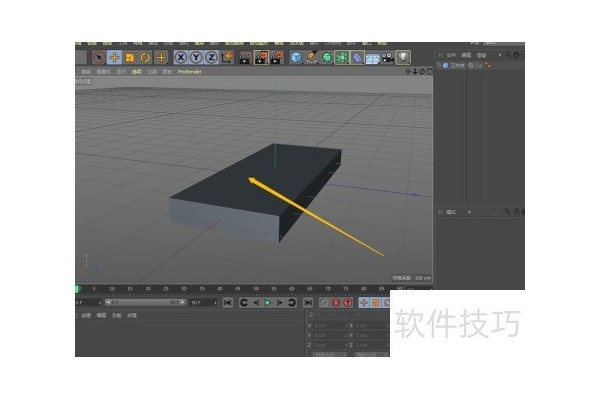Open the green subdivision generator icon
Screen dimensions: 600x400
click(327, 58)
